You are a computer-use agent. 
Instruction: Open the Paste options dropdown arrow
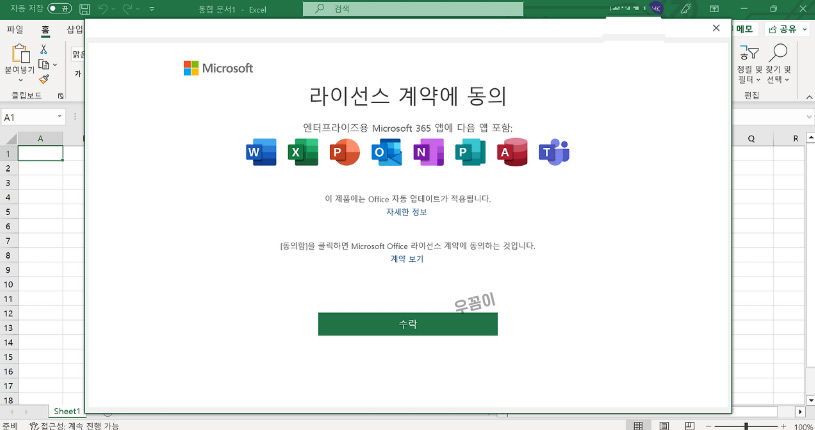click(20, 80)
